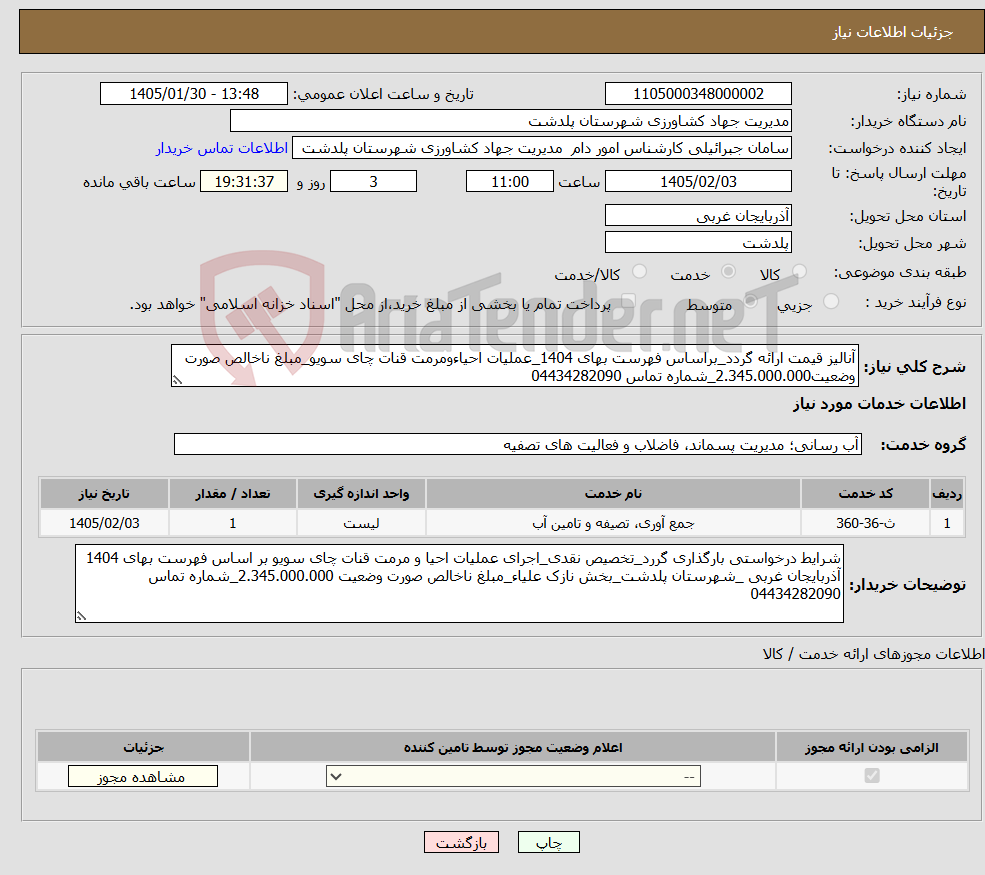Click the جزئیات column header
This screenshot has height=875, width=985.
tap(143, 747)
